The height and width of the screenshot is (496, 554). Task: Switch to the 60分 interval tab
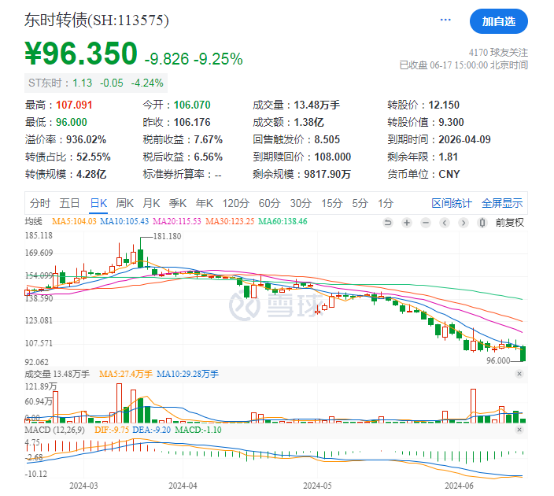coord(269,203)
